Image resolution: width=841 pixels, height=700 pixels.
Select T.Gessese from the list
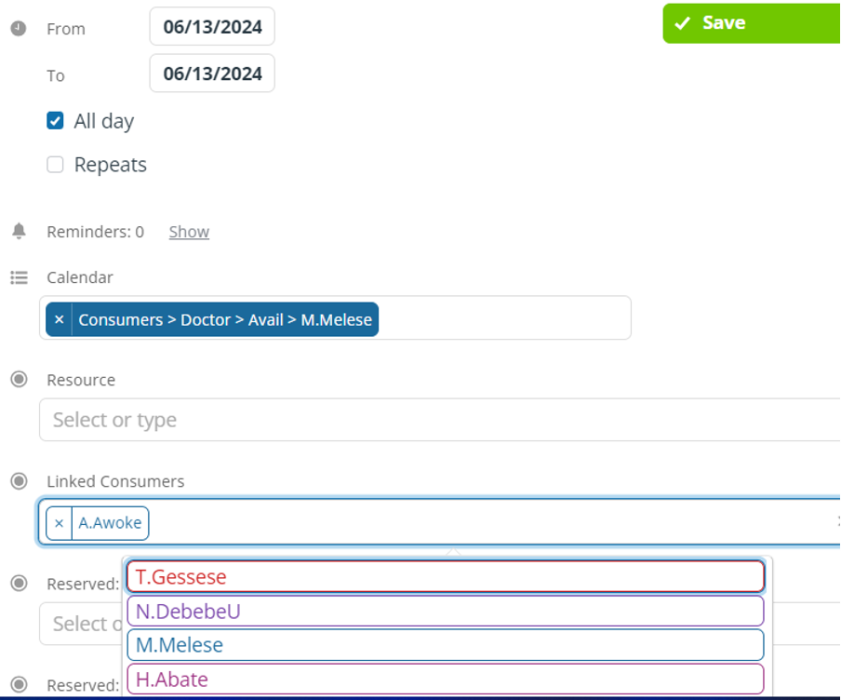point(445,577)
